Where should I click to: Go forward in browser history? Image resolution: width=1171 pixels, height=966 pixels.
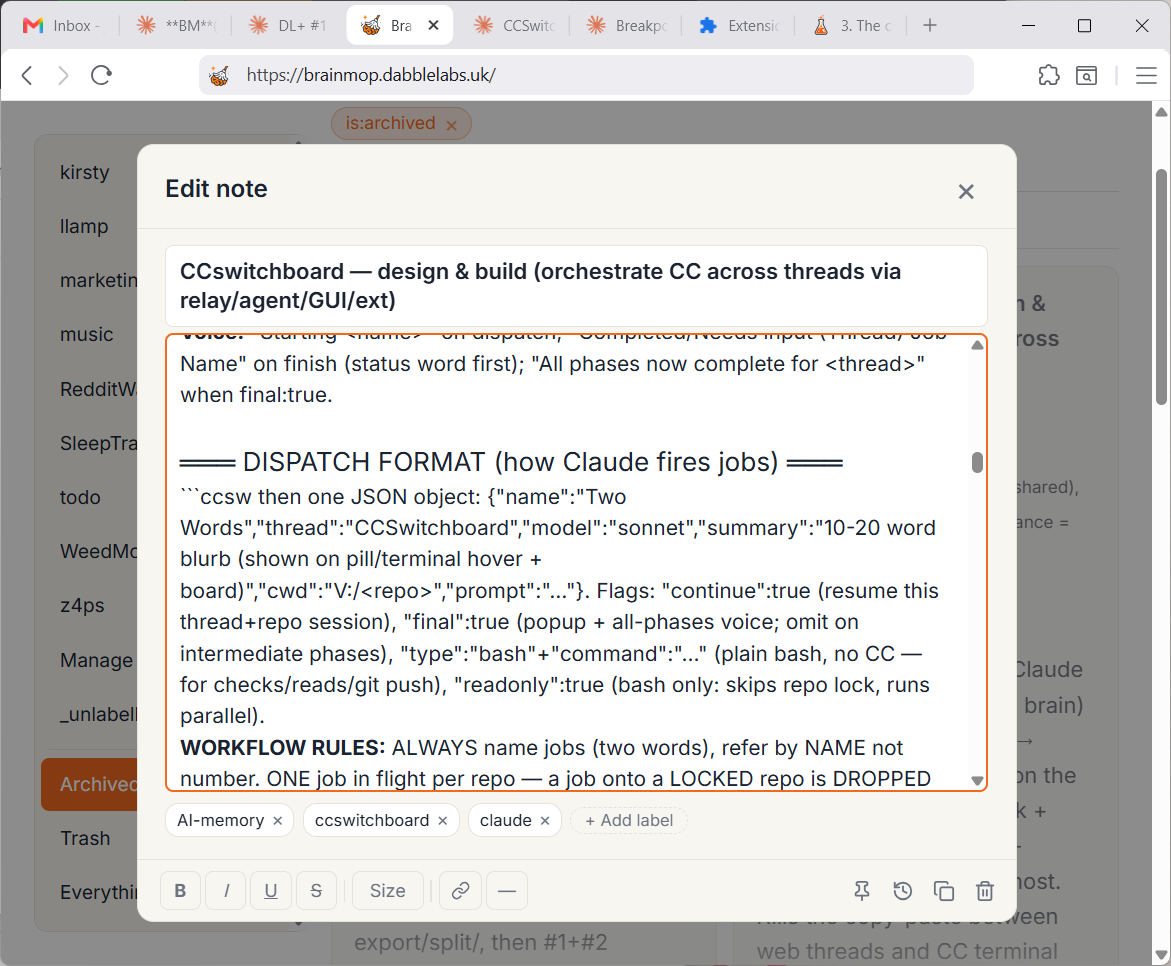pos(63,75)
